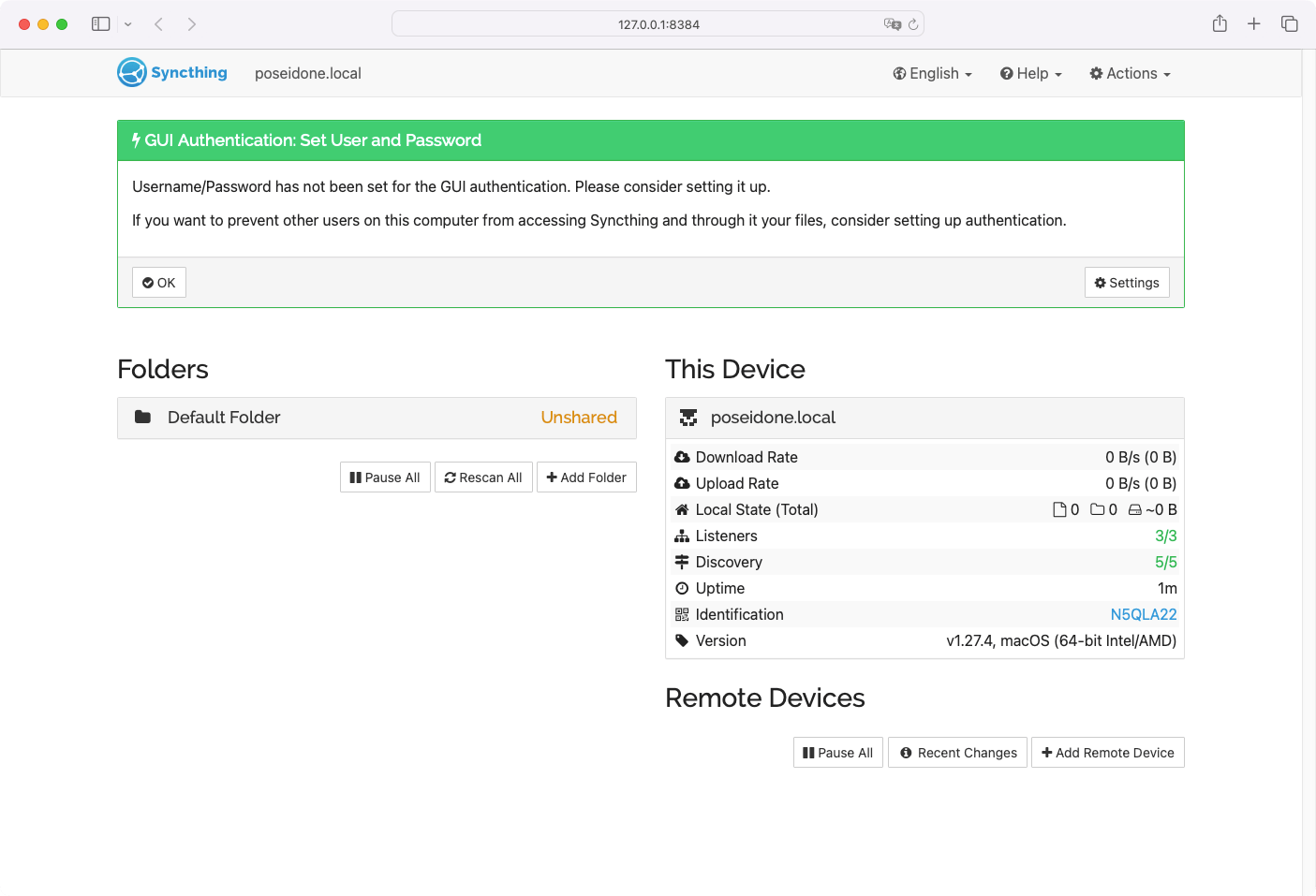Open the English language dropdown
The height and width of the screenshot is (896, 1316).
[932, 74]
